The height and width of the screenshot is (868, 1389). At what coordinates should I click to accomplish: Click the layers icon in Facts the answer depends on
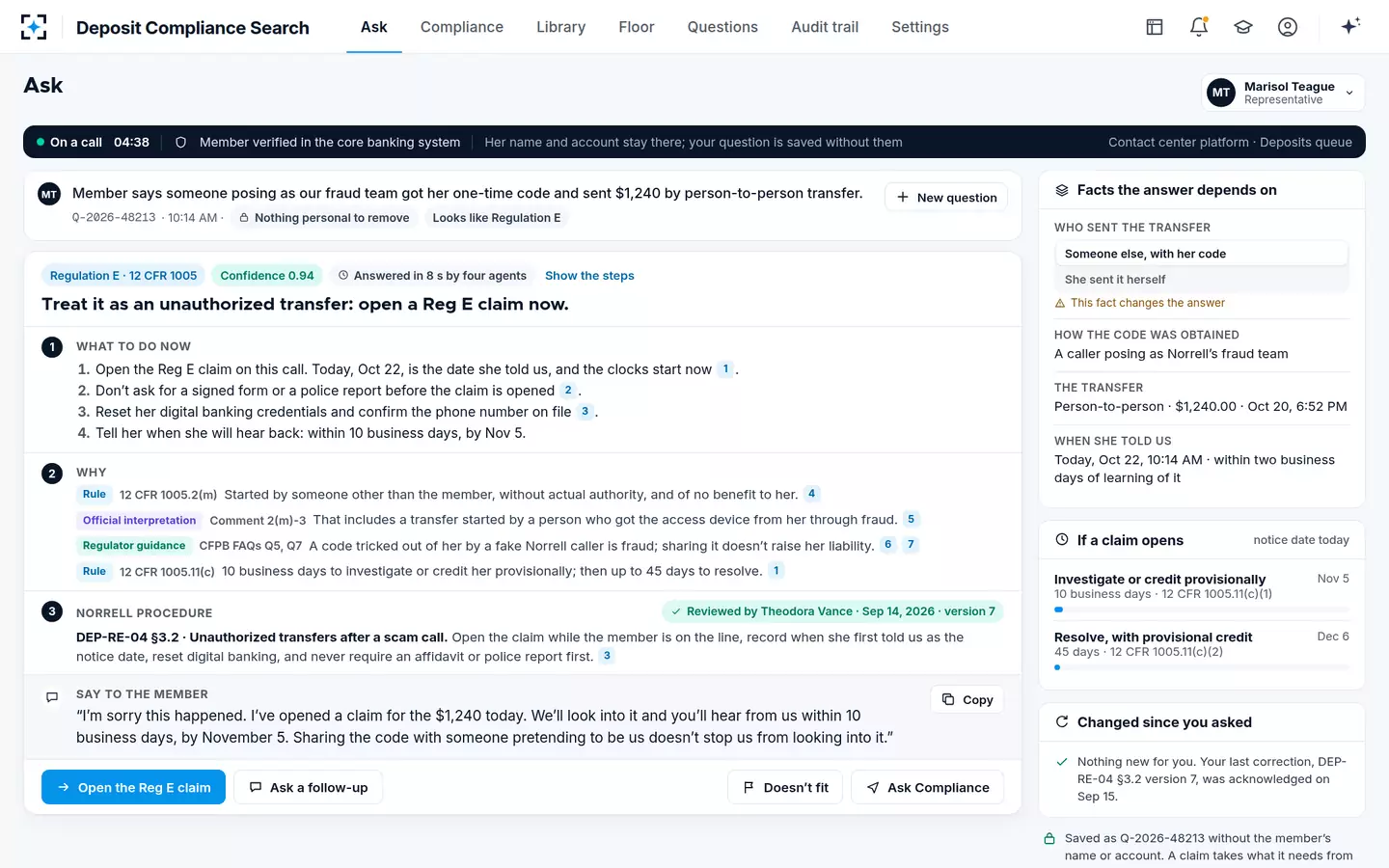tap(1062, 190)
